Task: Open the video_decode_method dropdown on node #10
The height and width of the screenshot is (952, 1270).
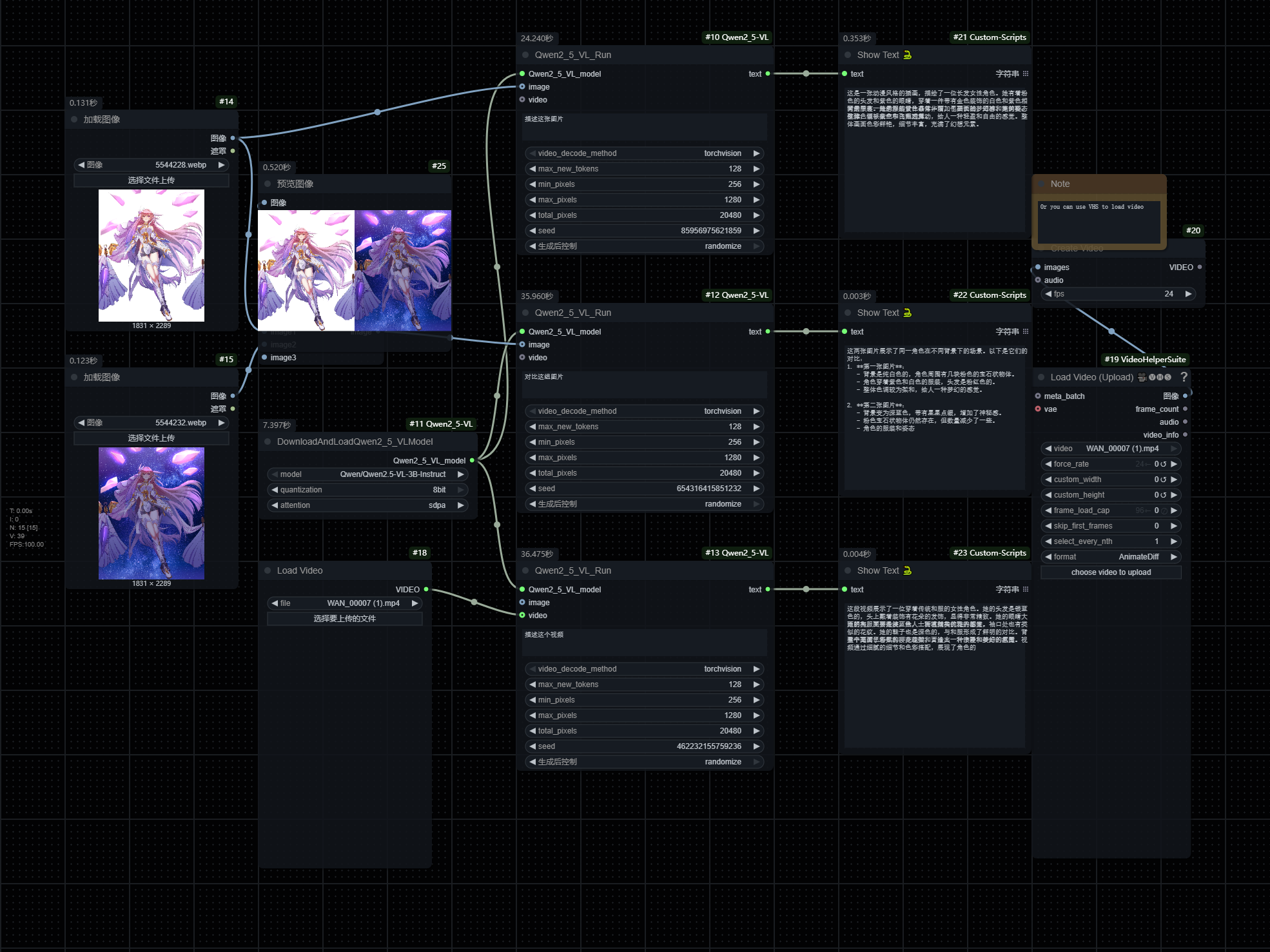Action: (645, 153)
